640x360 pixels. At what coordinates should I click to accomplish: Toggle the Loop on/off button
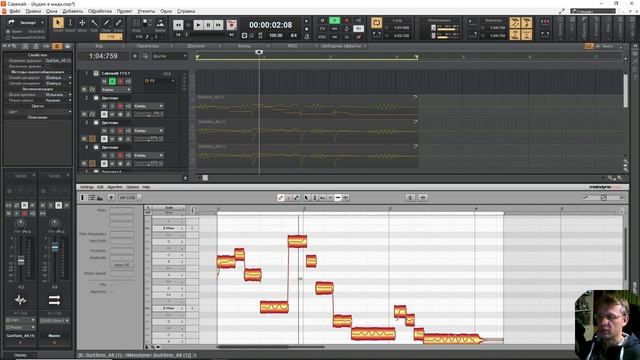[x=376, y=22]
